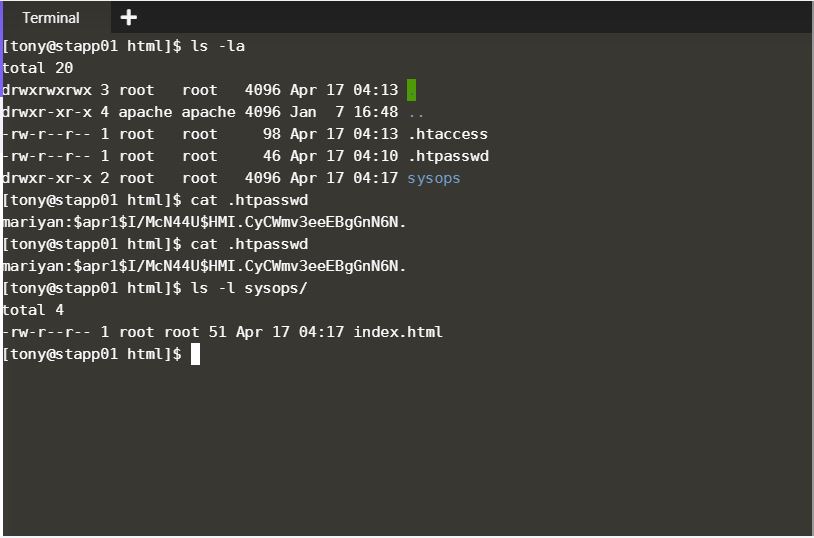Click the blinking cursor block at the prompt
This screenshot has width=814, height=538.
click(x=195, y=354)
